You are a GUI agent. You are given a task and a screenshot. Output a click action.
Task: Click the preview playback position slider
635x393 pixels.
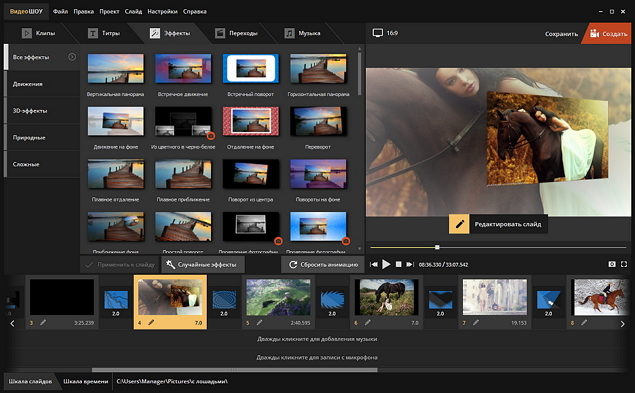click(498, 247)
